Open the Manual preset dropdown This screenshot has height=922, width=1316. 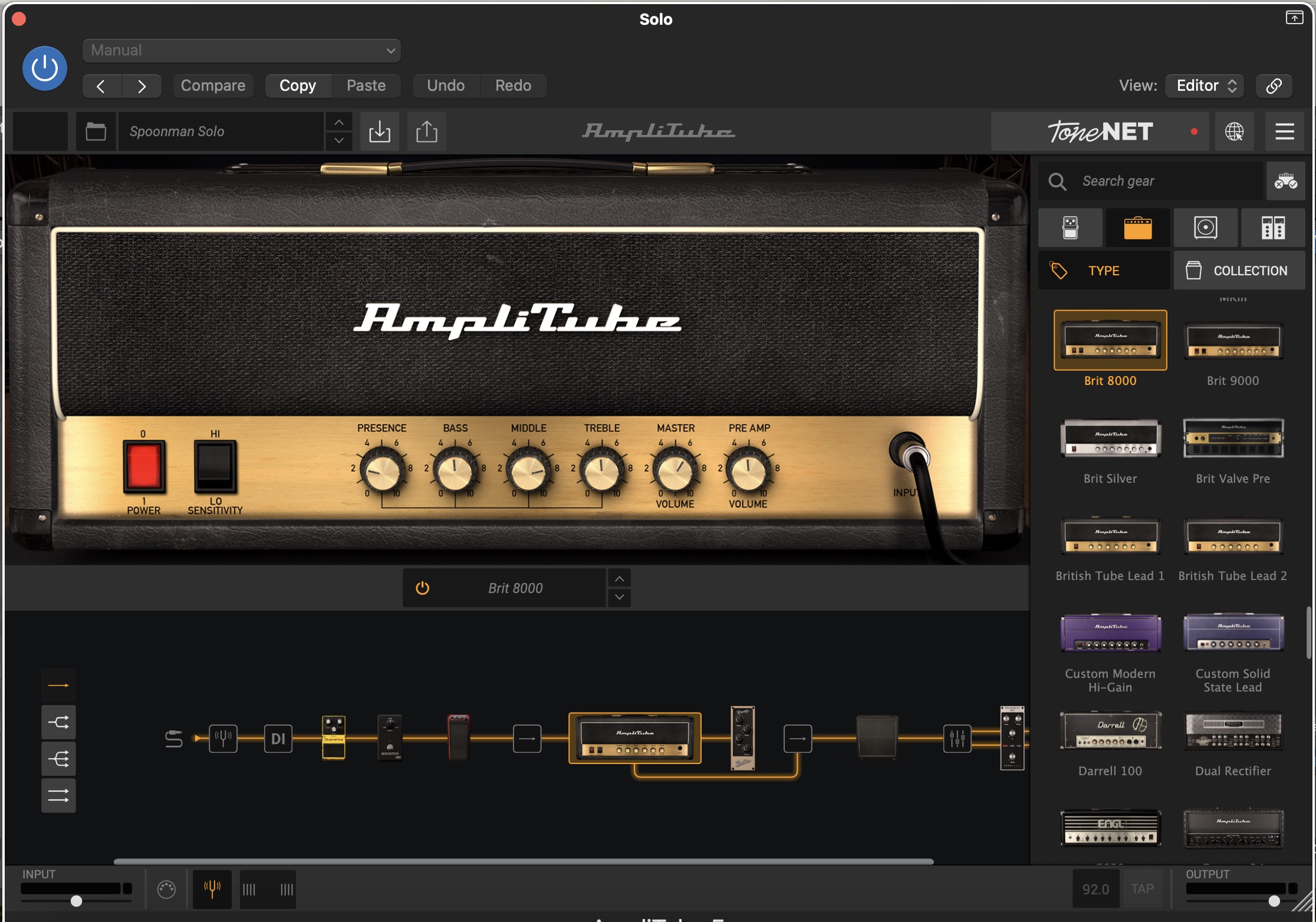pyautogui.click(x=242, y=51)
